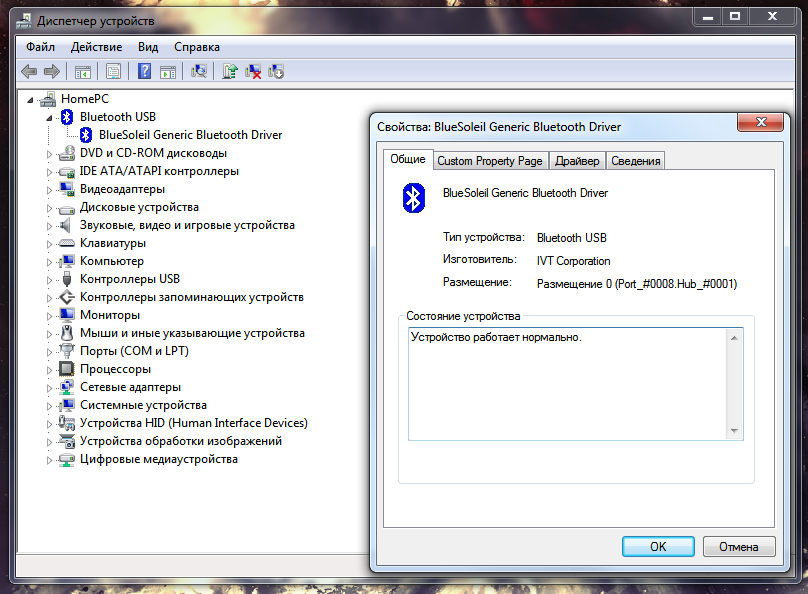
Task: Select the Устройства HID icon
Action: pos(66,423)
